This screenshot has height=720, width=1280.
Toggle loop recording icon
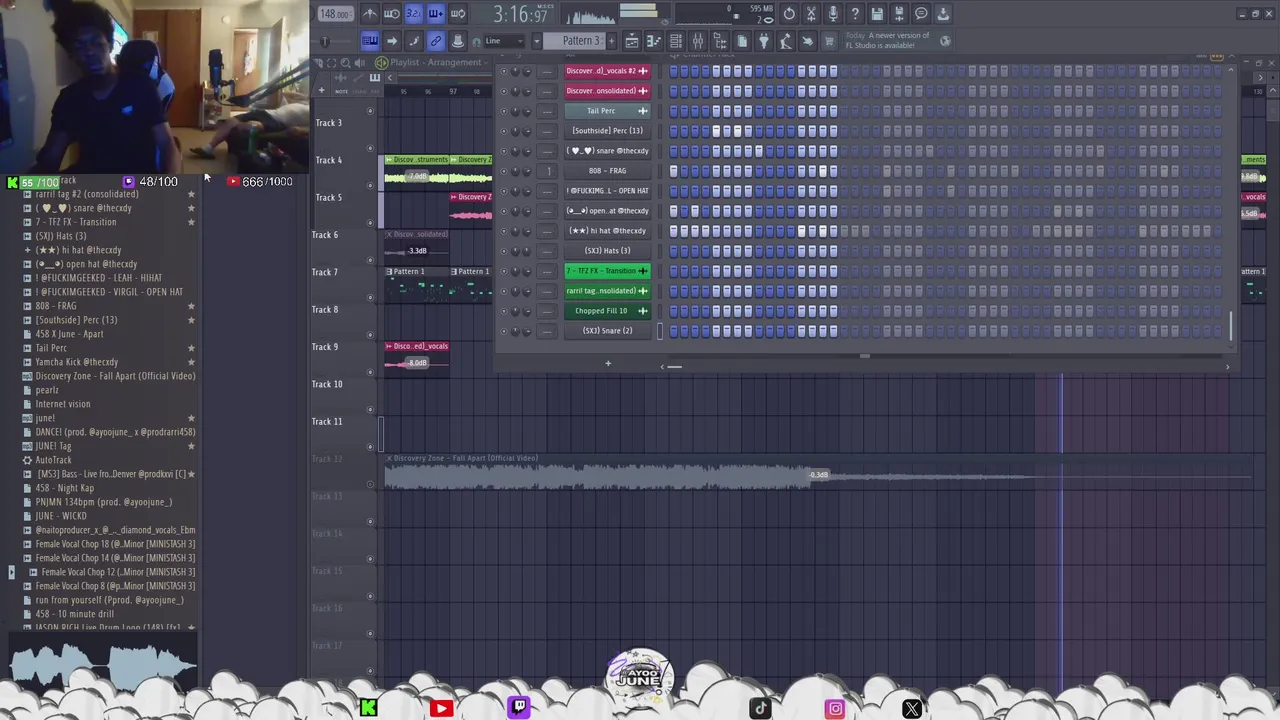coord(458,14)
